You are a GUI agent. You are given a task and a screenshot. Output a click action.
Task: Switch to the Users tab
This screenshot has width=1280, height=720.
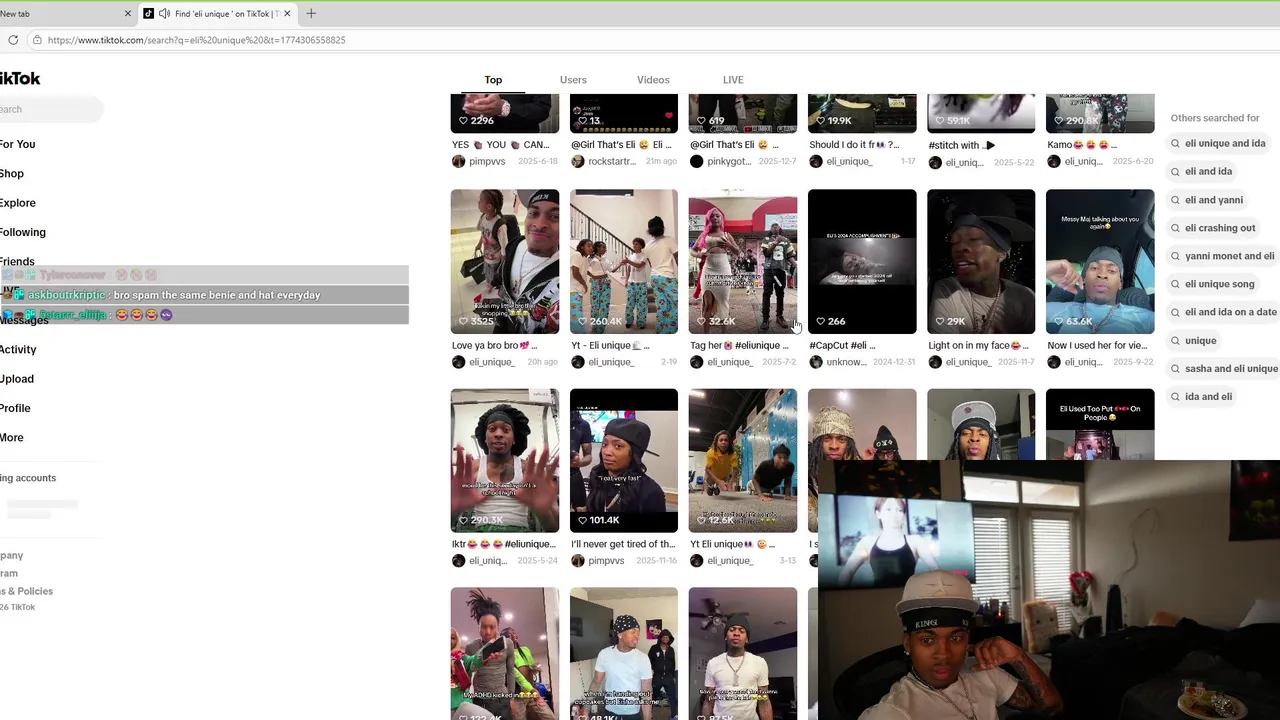pos(573,80)
